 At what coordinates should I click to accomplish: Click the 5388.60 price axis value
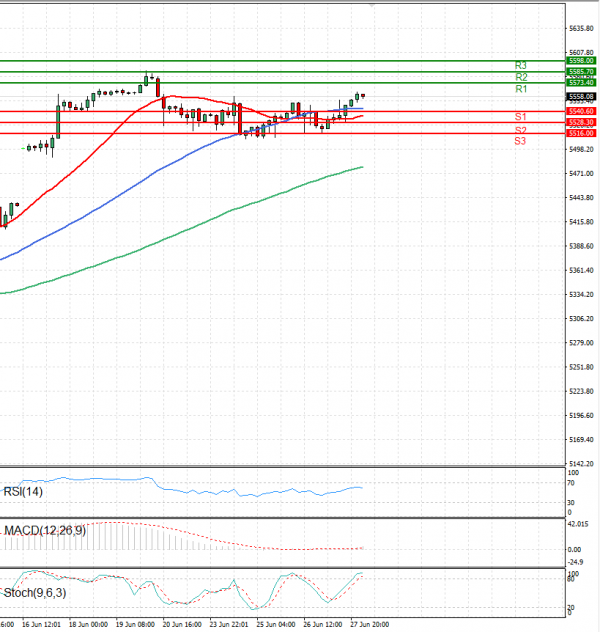pyautogui.click(x=581, y=246)
